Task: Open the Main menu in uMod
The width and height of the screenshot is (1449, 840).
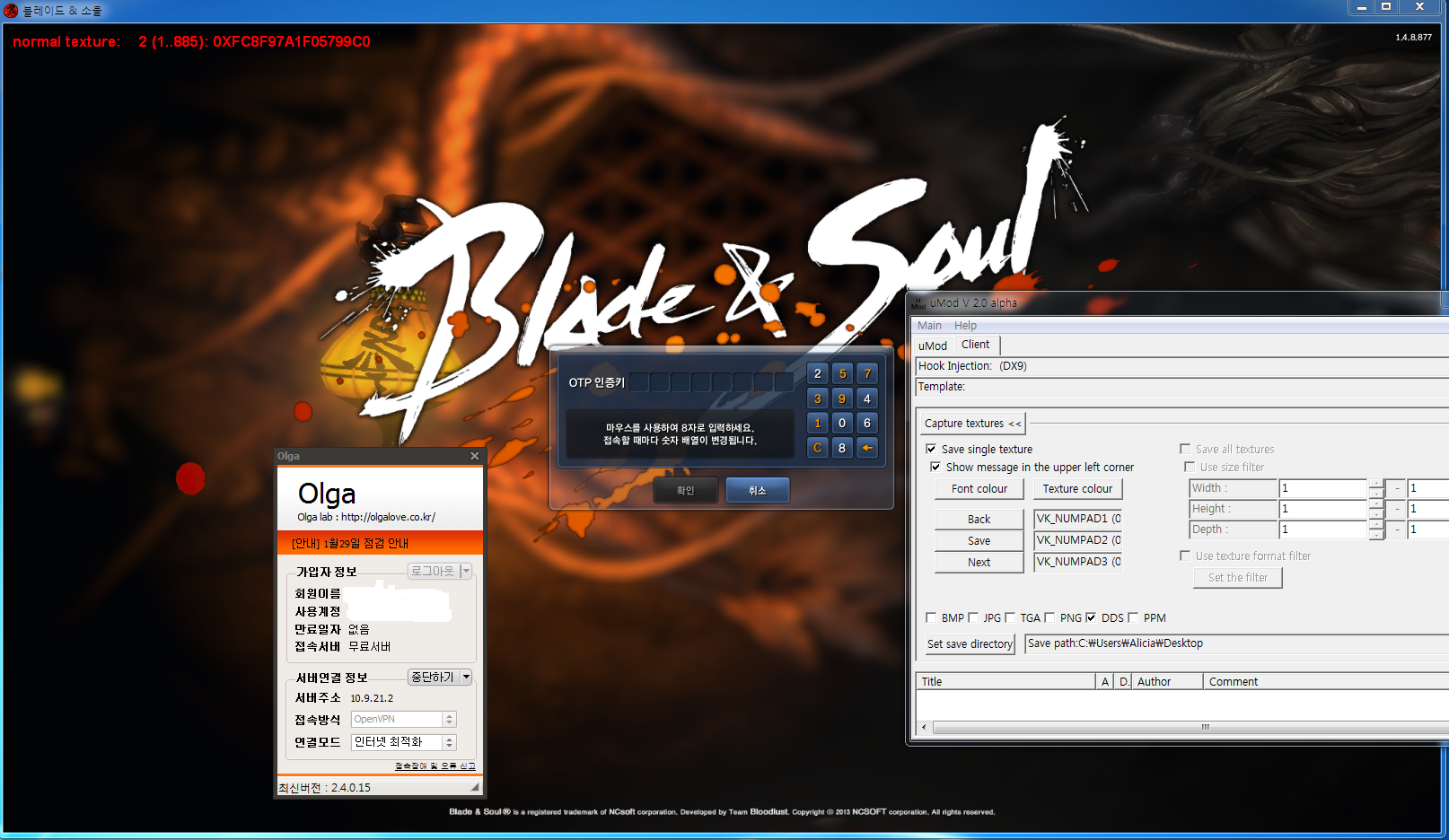Action: [929, 326]
